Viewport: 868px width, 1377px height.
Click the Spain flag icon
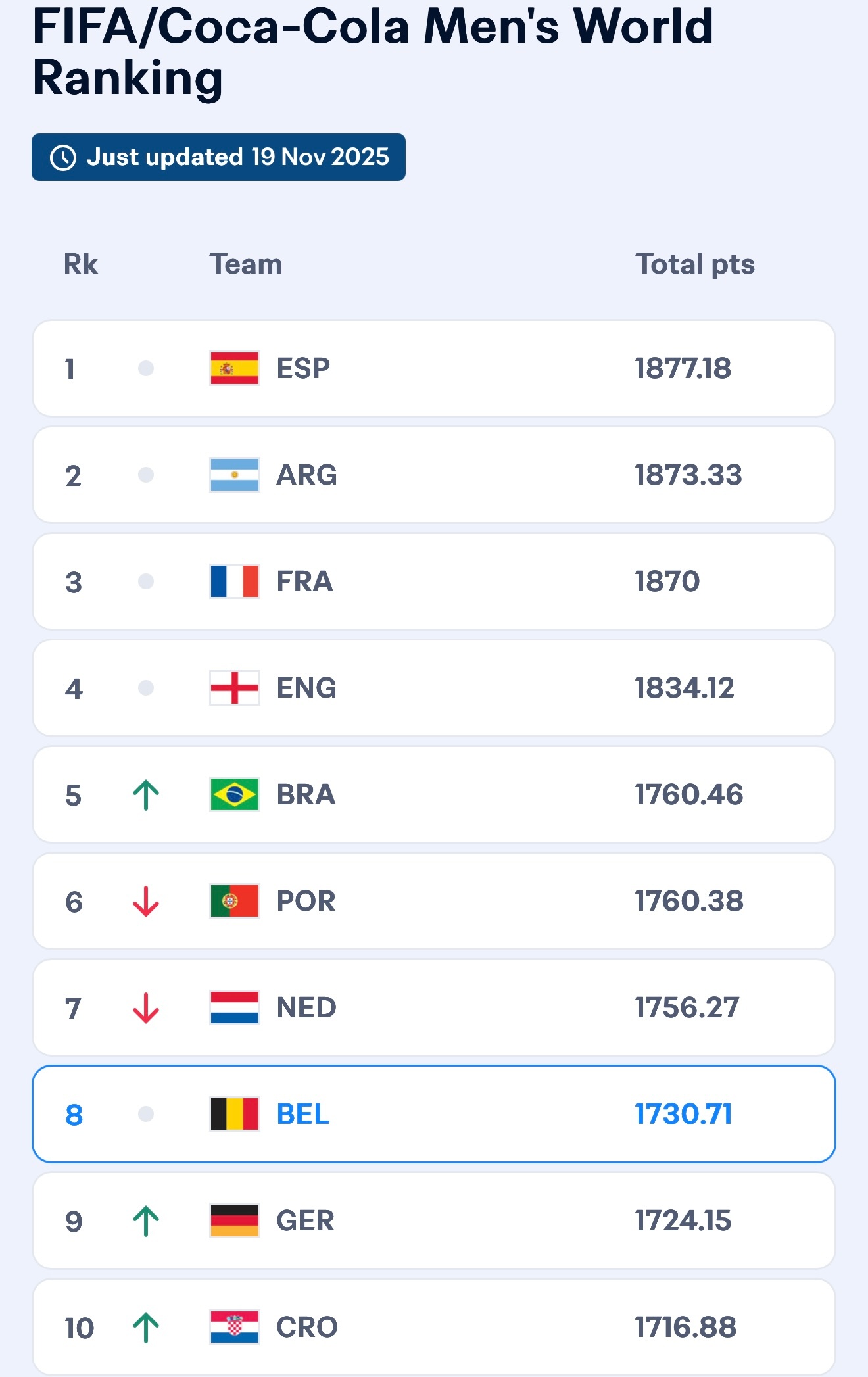tap(234, 368)
